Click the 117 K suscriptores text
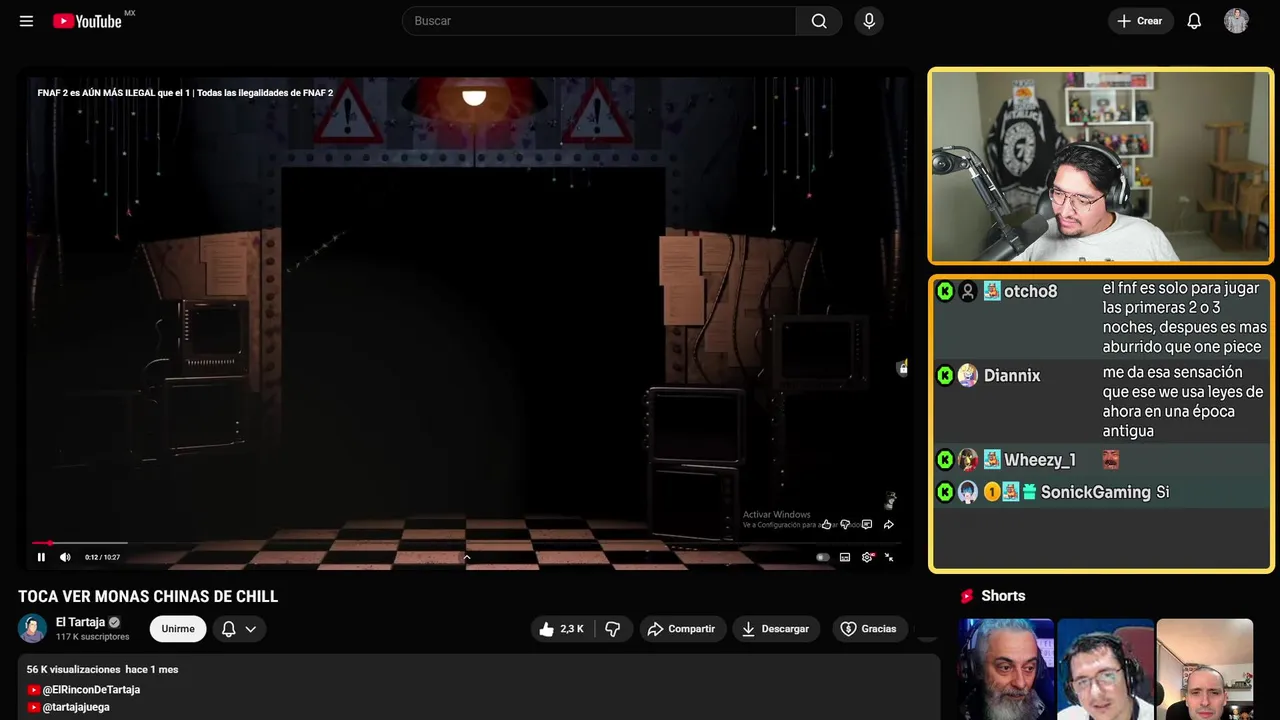The width and height of the screenshot is (1280, 720). (93, 637)
